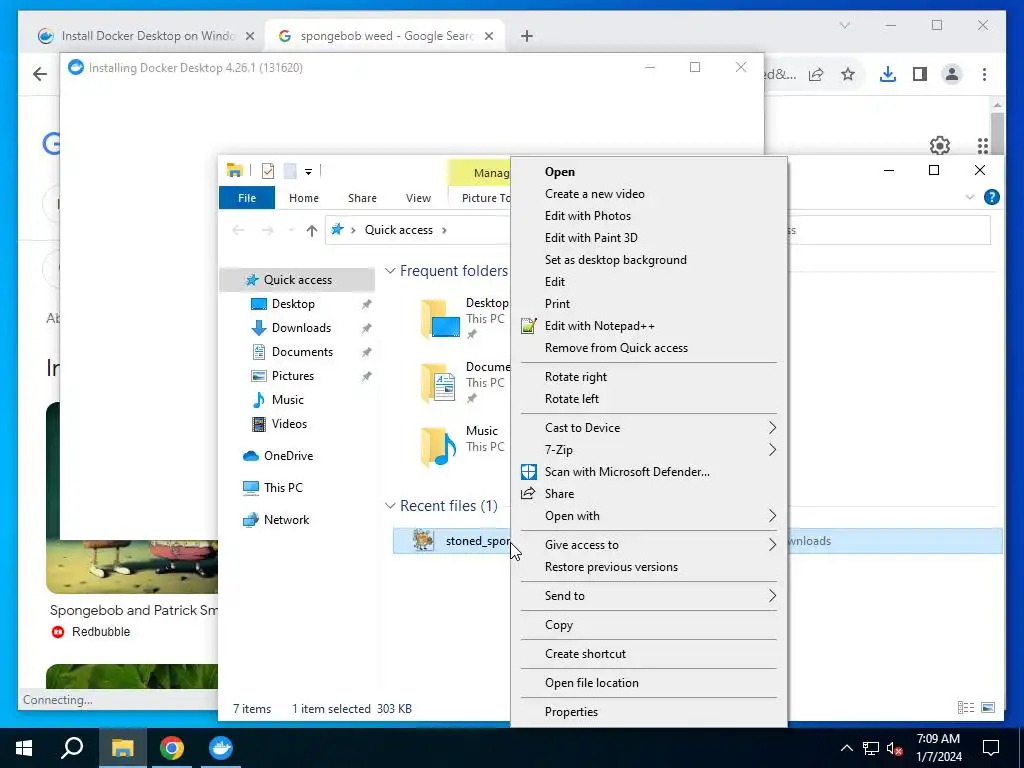Expand the 7-Zip submenu
This screenshot has height=768, width=1024.
[x=648, y=450]
